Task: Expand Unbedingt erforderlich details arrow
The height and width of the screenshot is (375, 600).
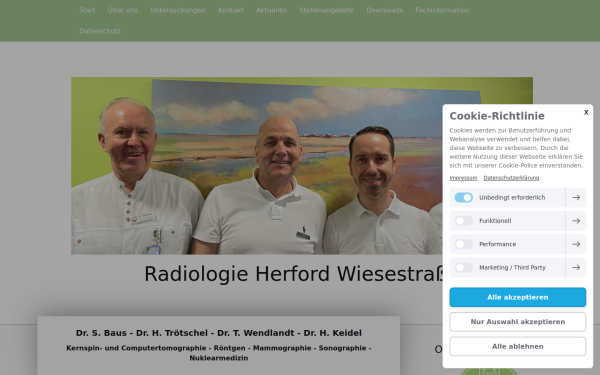Action: coord(576,197)
